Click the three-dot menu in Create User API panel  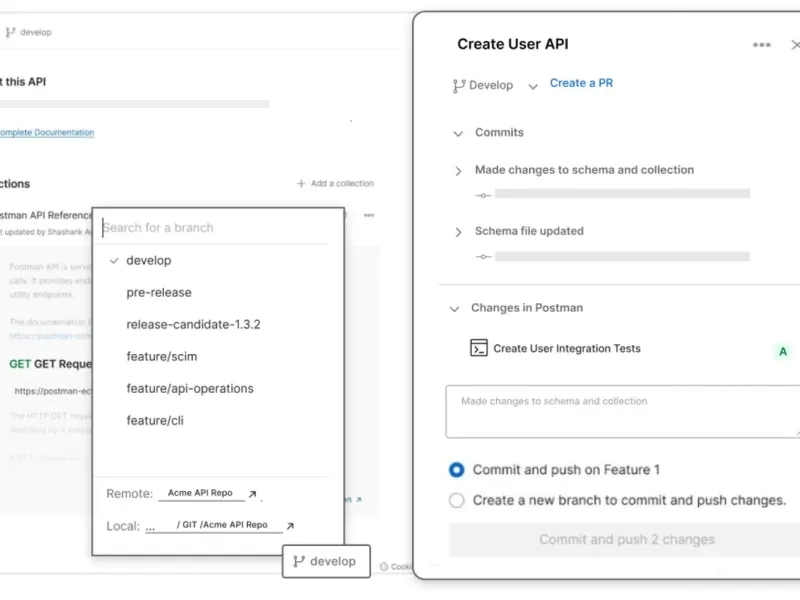coord(762,45)
